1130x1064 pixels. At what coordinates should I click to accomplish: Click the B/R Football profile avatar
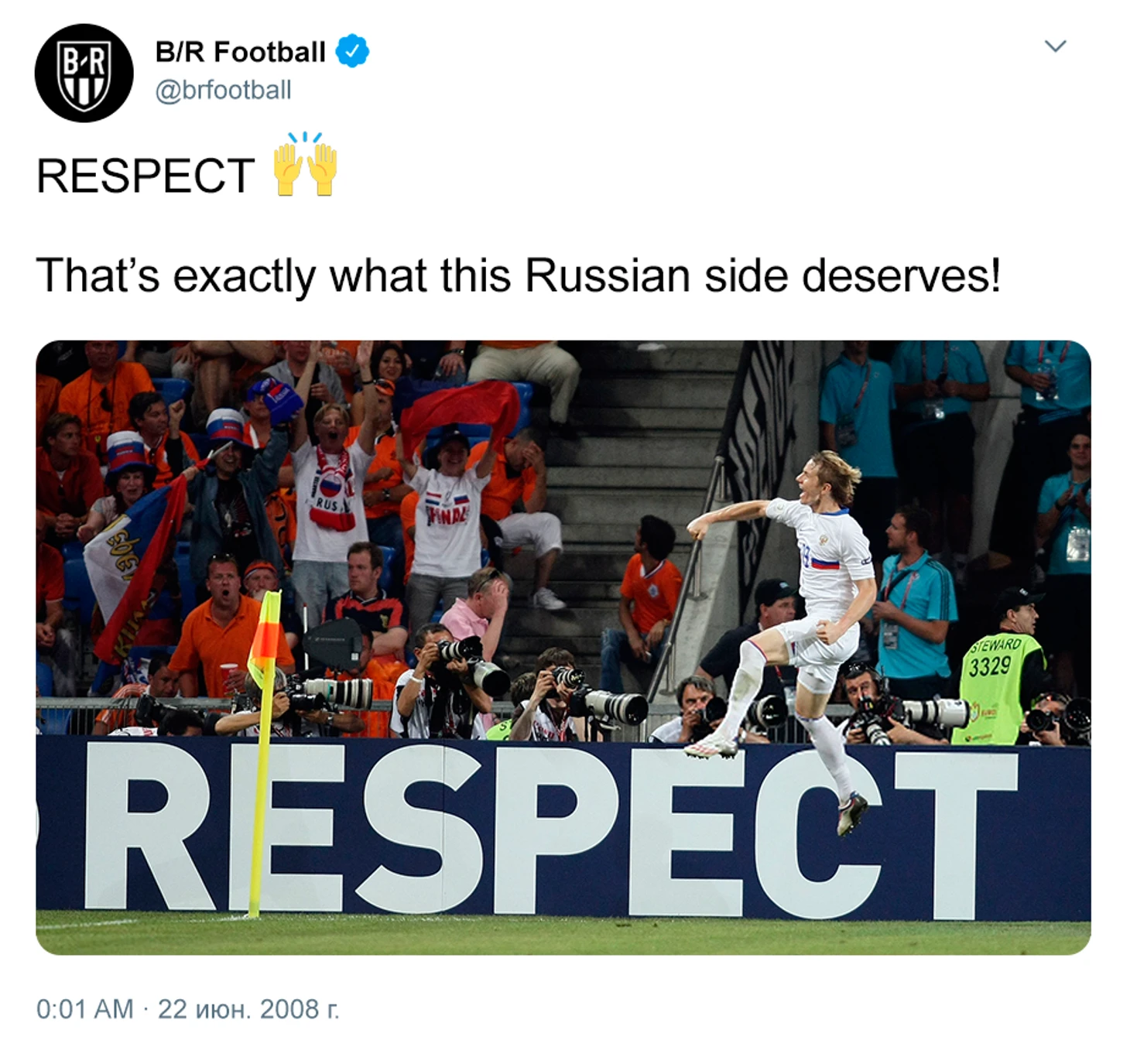(84, 73)
